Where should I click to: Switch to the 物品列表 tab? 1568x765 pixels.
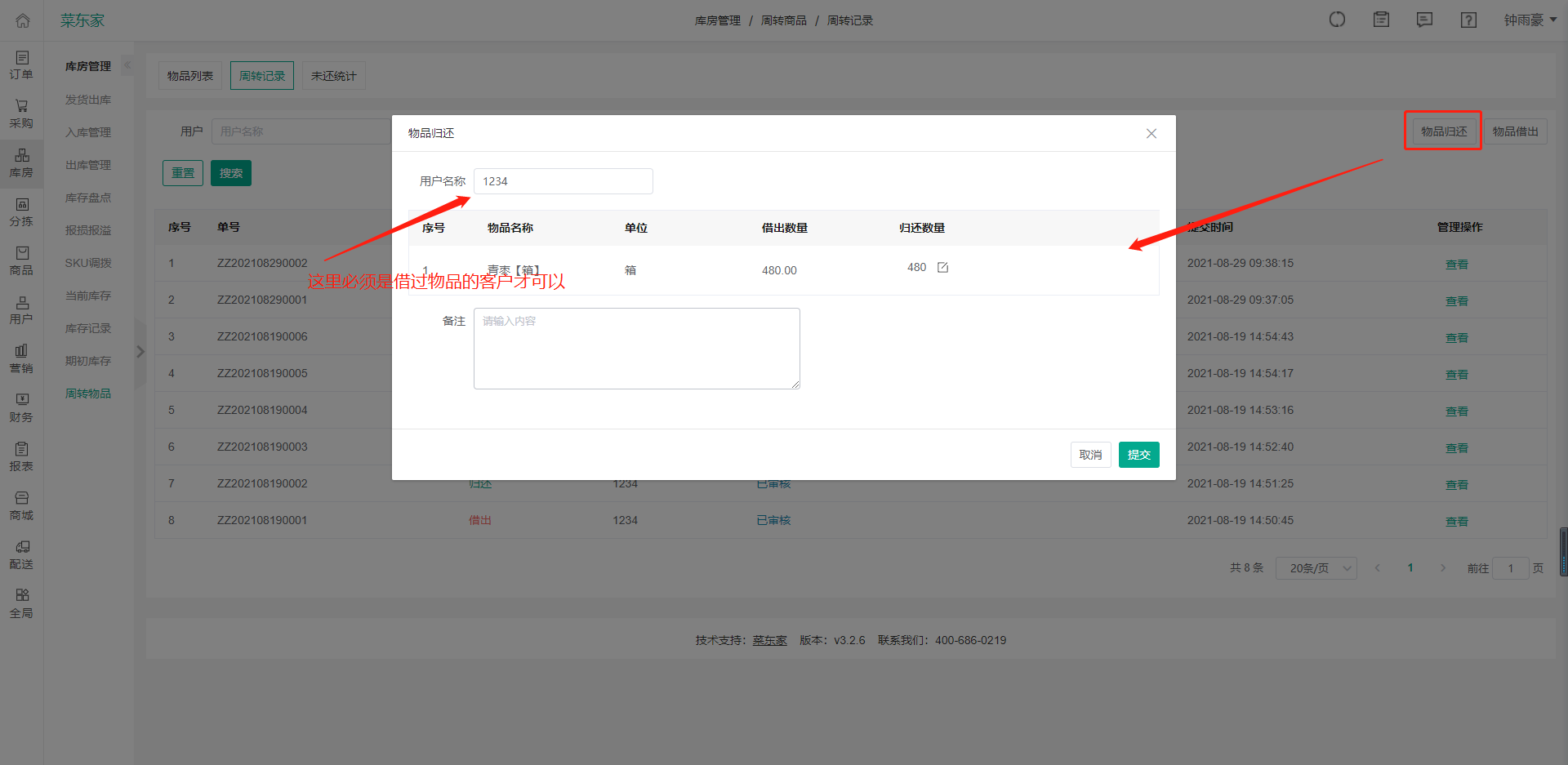pyautogui.click(x=190, y=76)
